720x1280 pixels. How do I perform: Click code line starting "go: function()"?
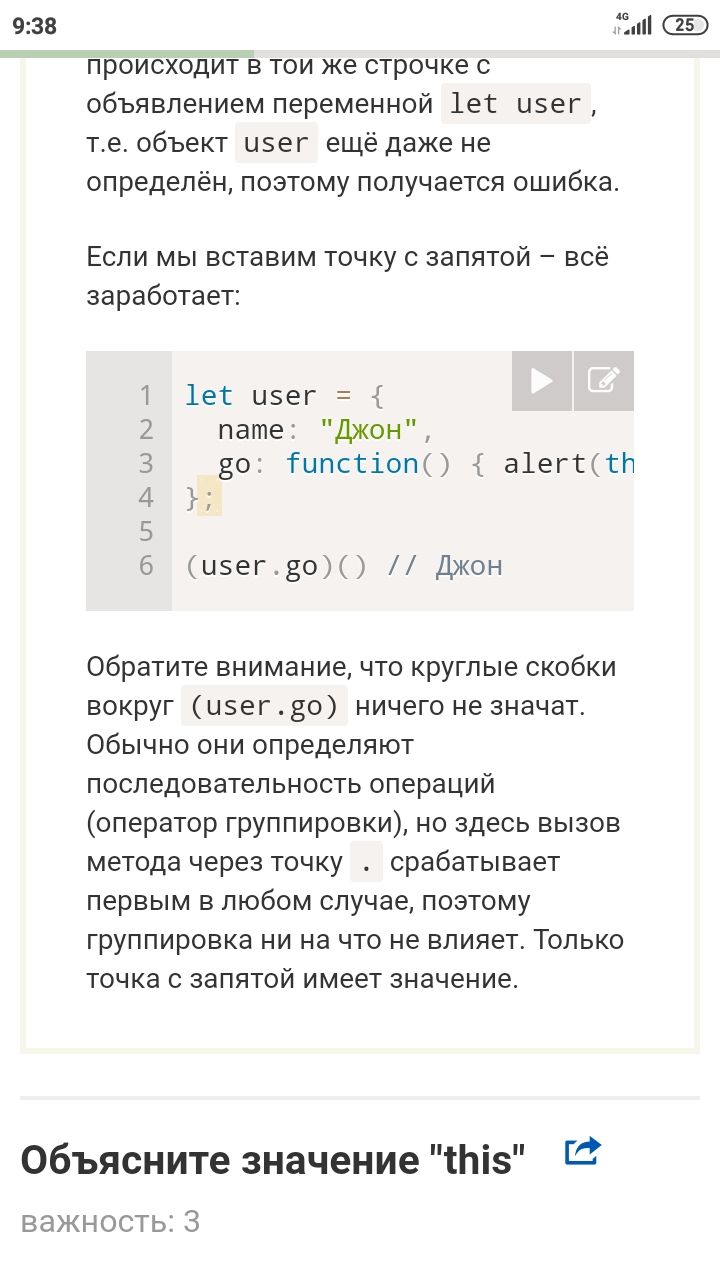[426, 463]
